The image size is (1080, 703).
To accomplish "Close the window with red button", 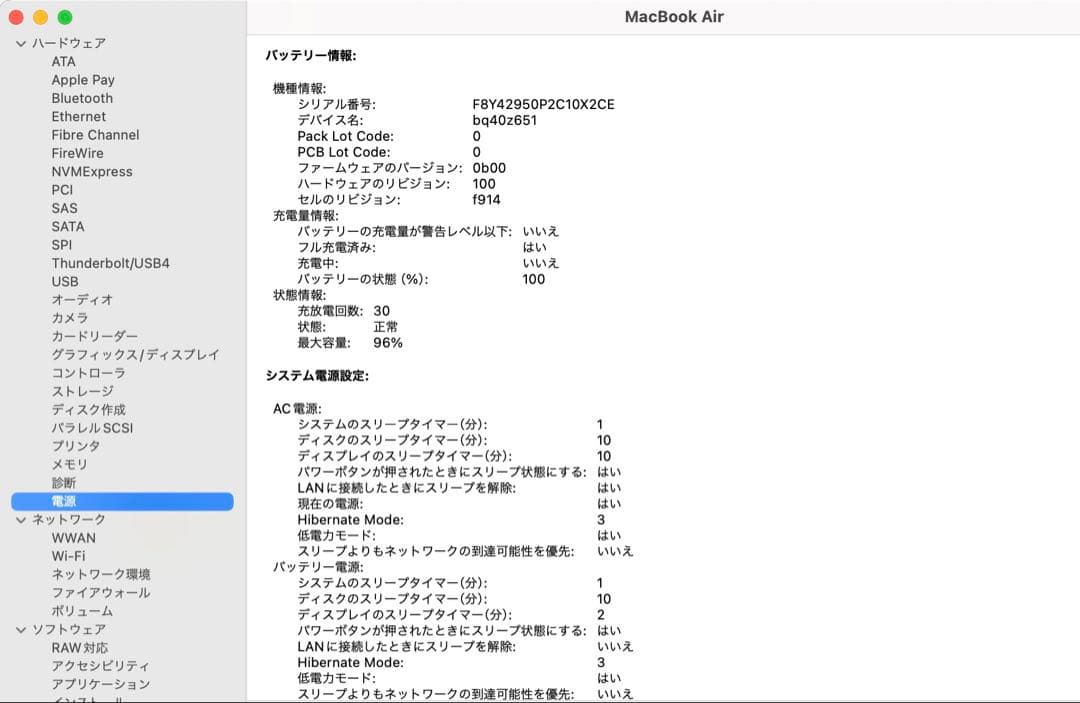I will pos(17,17).
